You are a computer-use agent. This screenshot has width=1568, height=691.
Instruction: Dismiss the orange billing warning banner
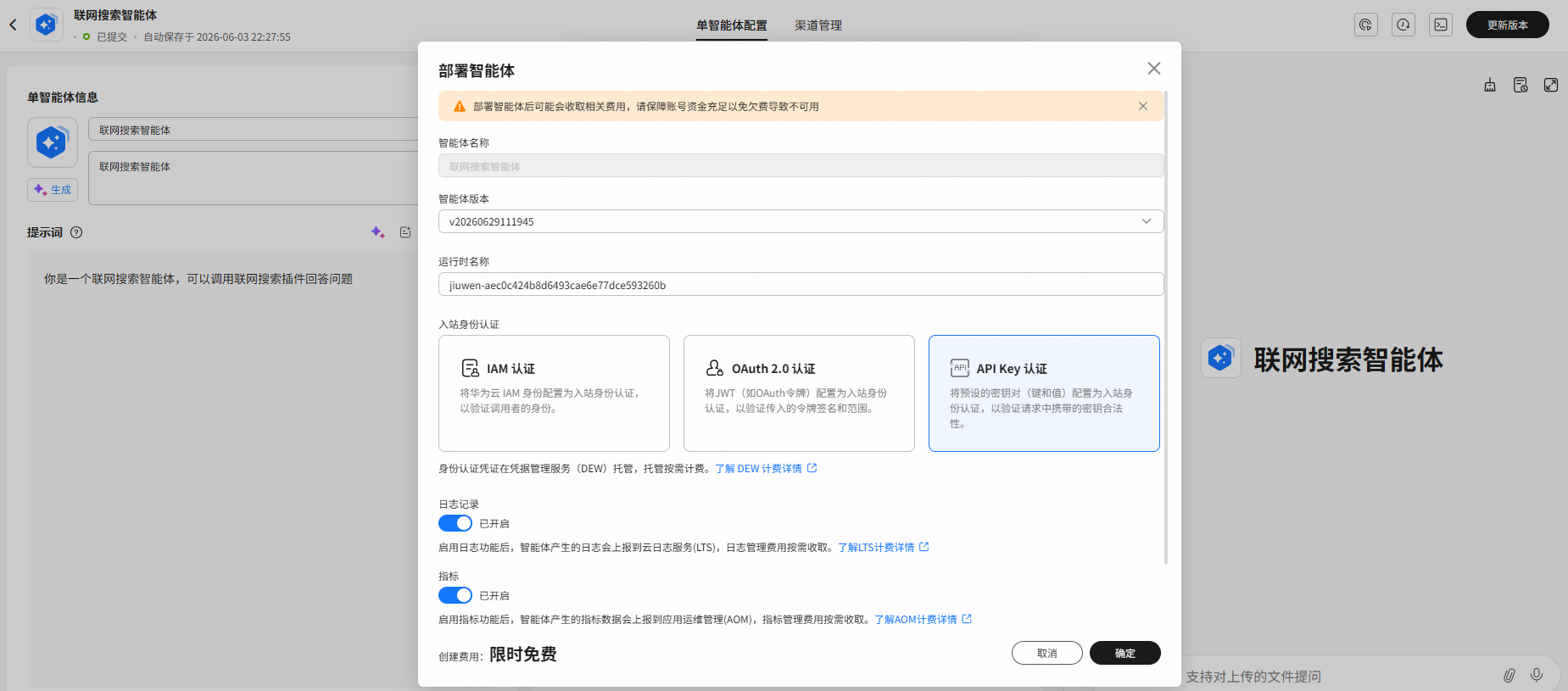pos(1143,106)
